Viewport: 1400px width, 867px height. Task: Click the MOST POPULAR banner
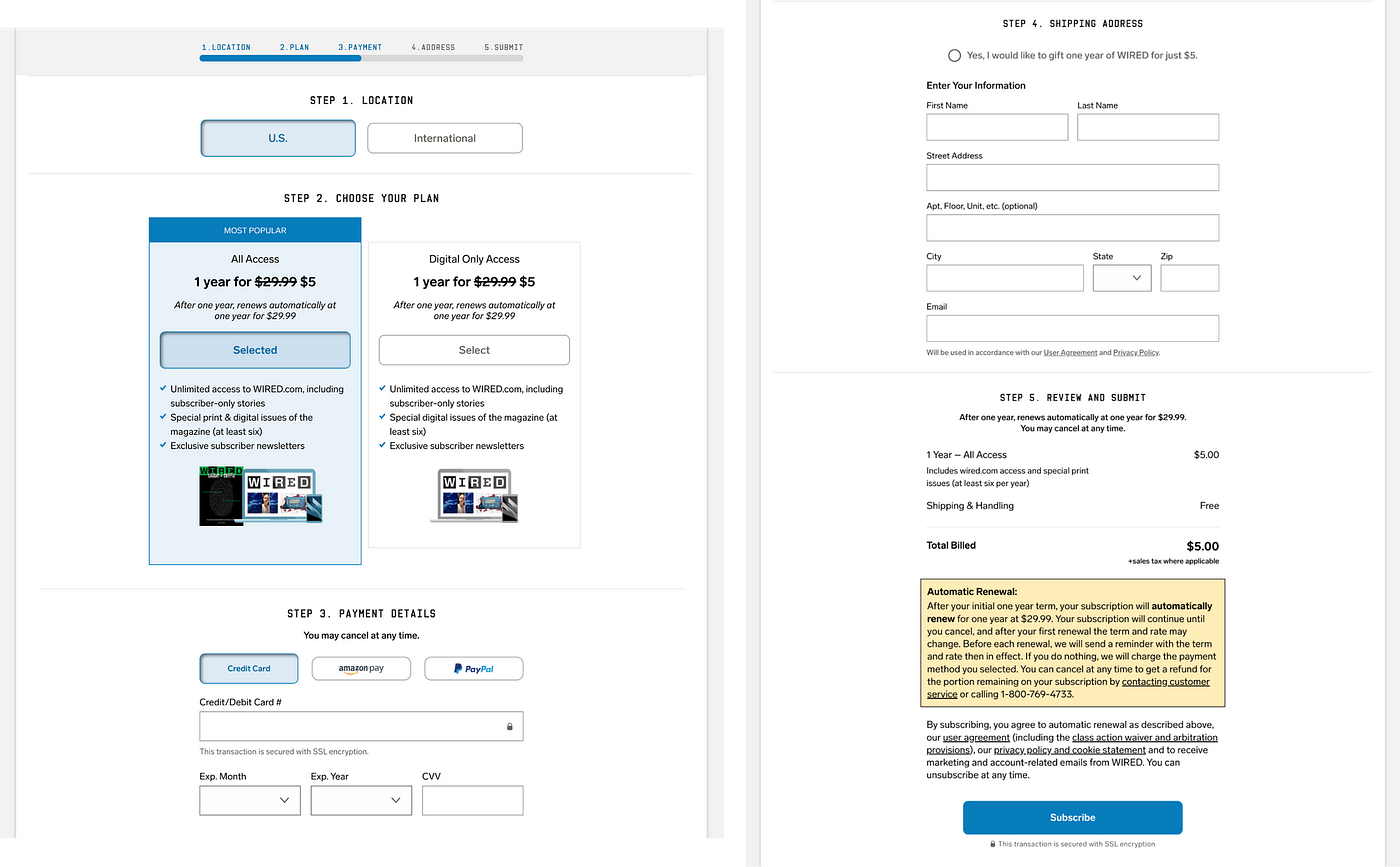[x=255, y=230]
